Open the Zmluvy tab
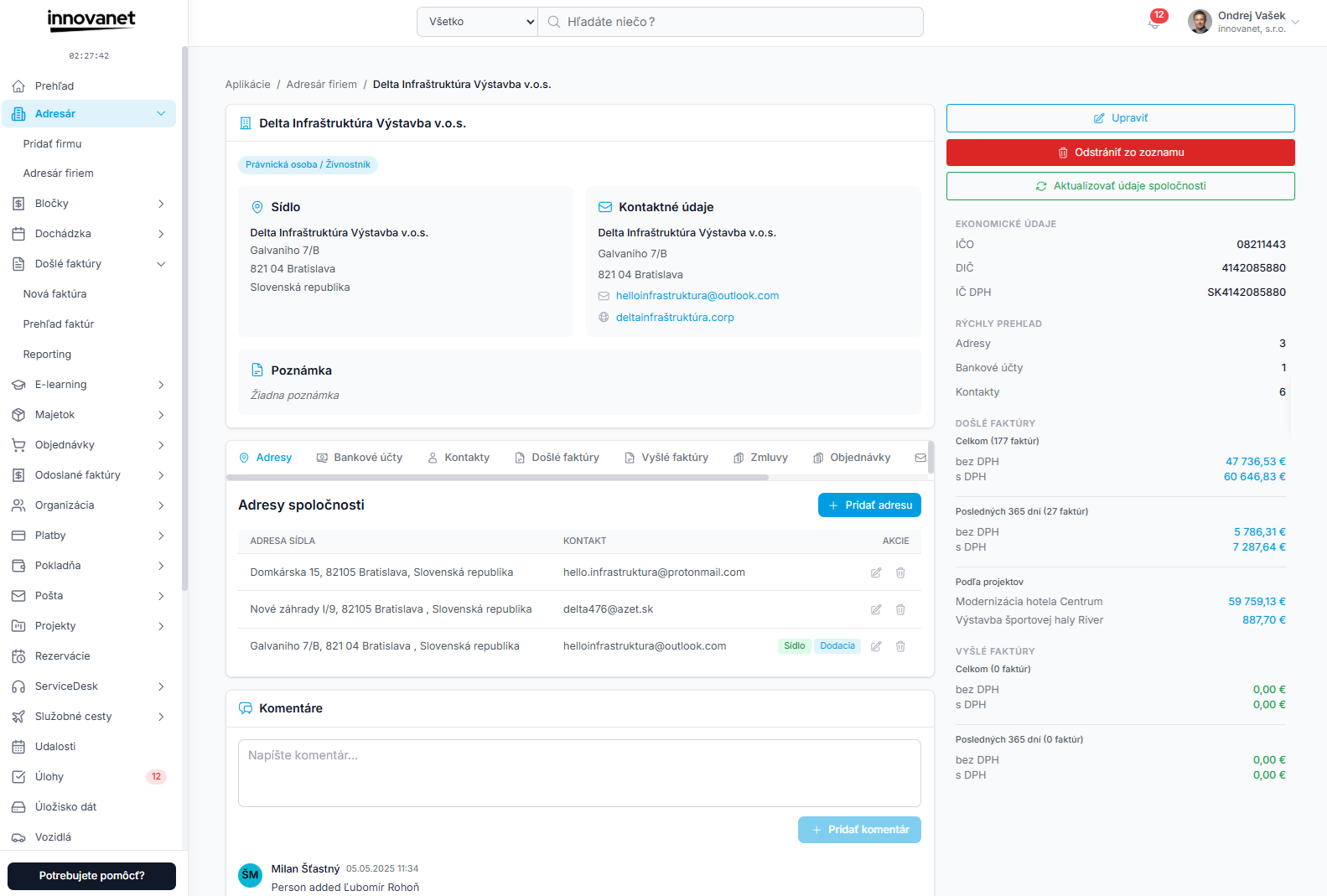This screenshot has height=896, width=1327. [x=760, y=458]
